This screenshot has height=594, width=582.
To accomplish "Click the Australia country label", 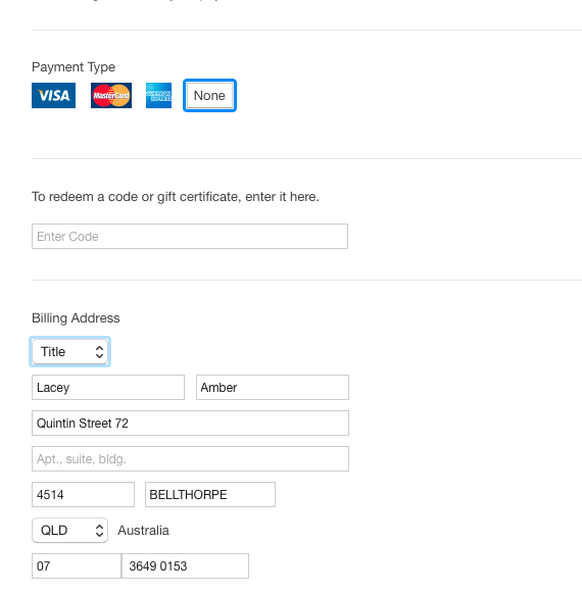I will (143, 530).
